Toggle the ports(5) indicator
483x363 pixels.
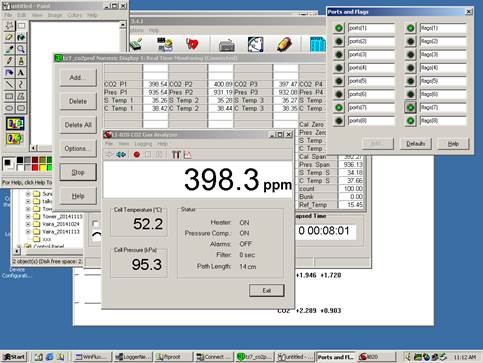339,81
